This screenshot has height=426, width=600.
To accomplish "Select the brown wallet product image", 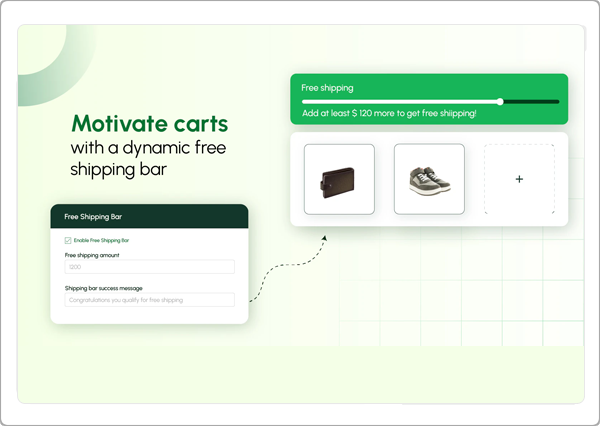I will (338, 179).
